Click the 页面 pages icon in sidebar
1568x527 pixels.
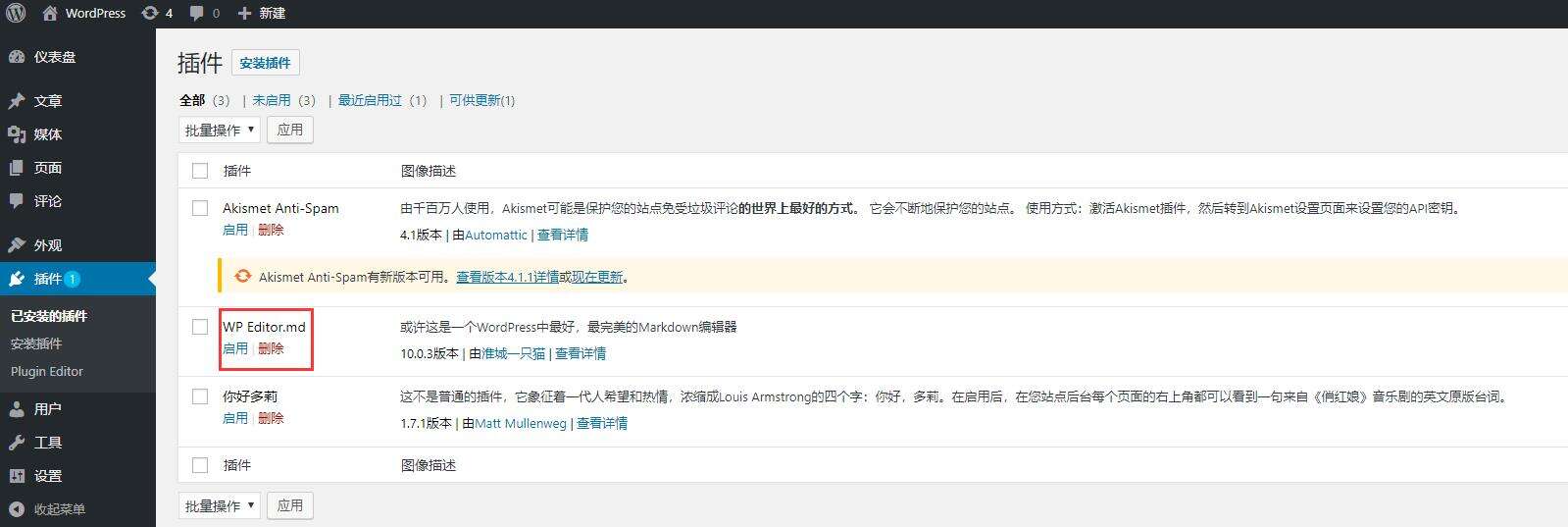(x=16, y=168)
